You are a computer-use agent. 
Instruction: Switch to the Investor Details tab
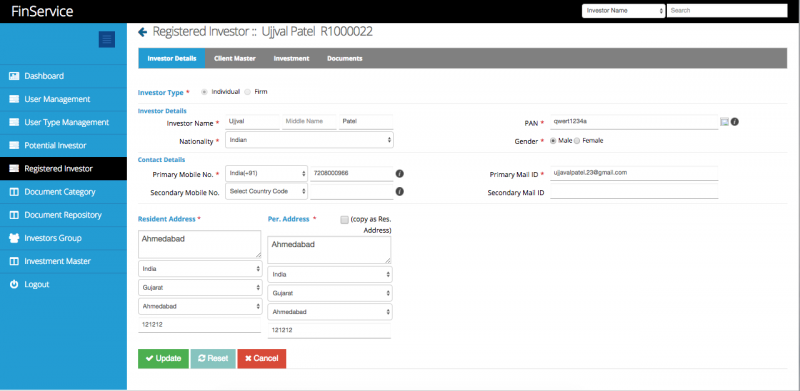click(172, 58)
